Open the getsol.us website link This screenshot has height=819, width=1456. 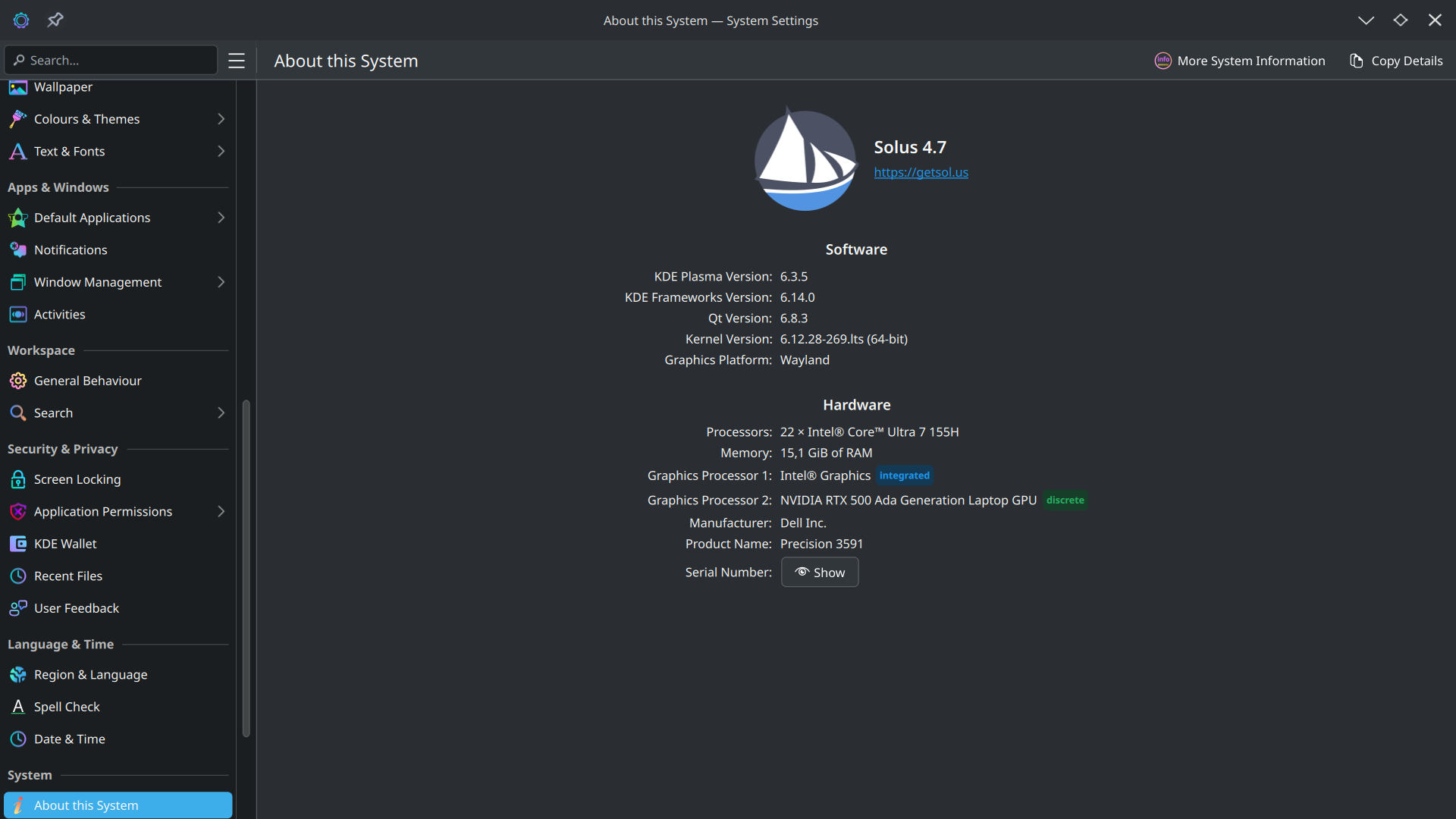pos(921,172)
